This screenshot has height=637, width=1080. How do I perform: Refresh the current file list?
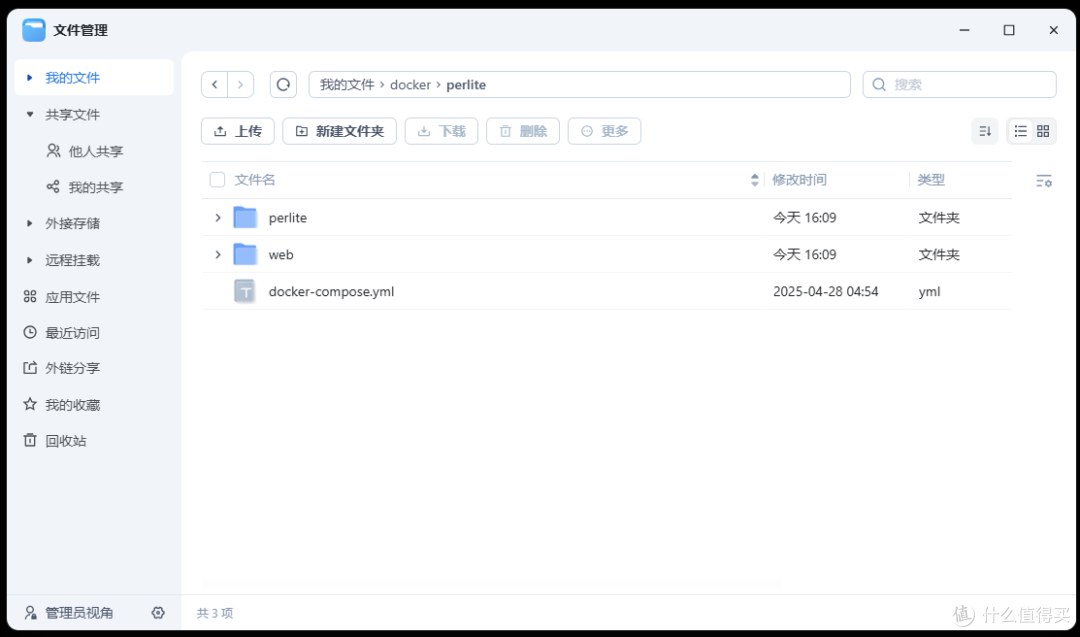(283, 84)
